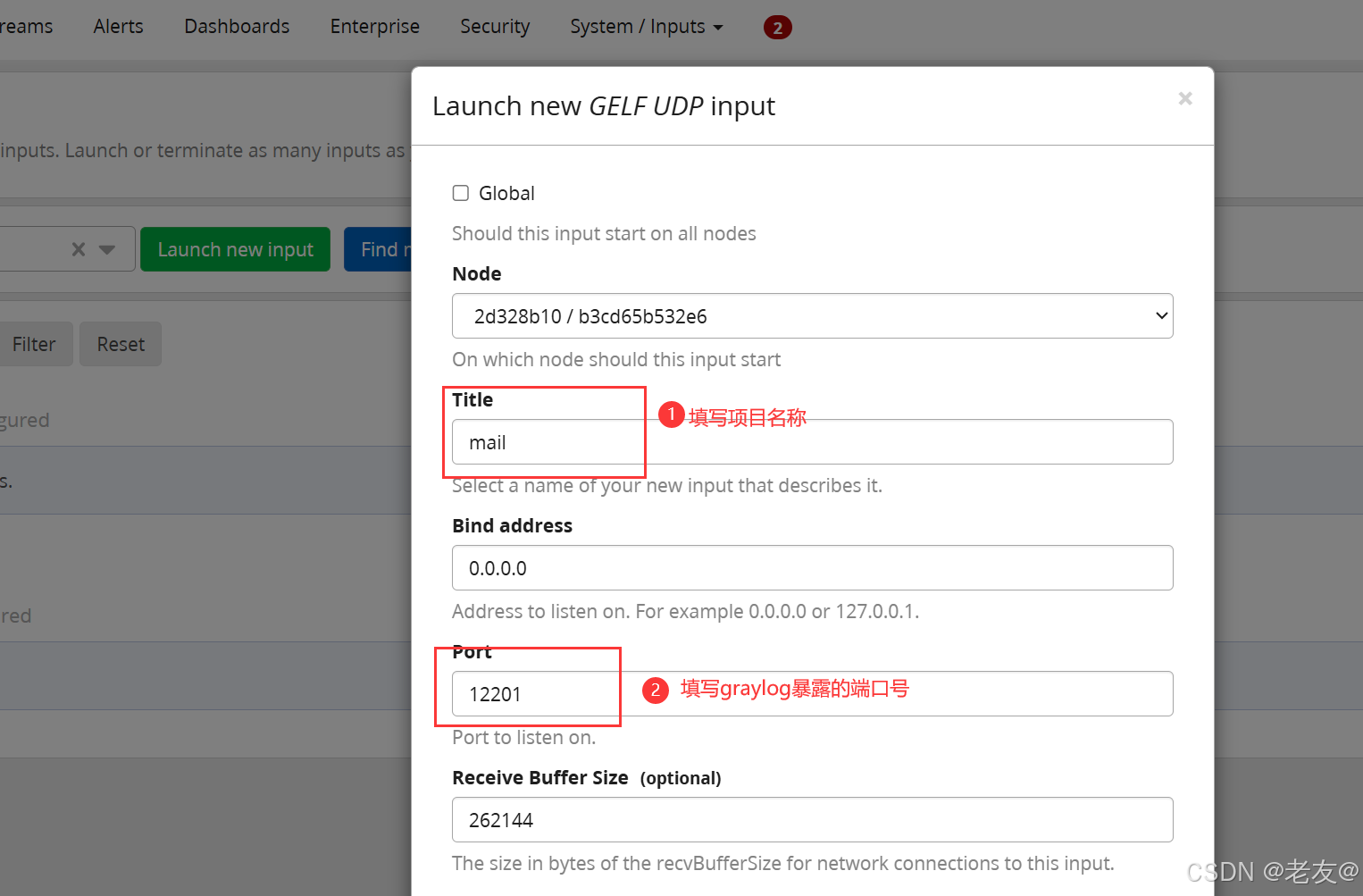Click the Title input field containing mail
Viewport: 1363px width, 896px height.
click(x=813, y=441)
